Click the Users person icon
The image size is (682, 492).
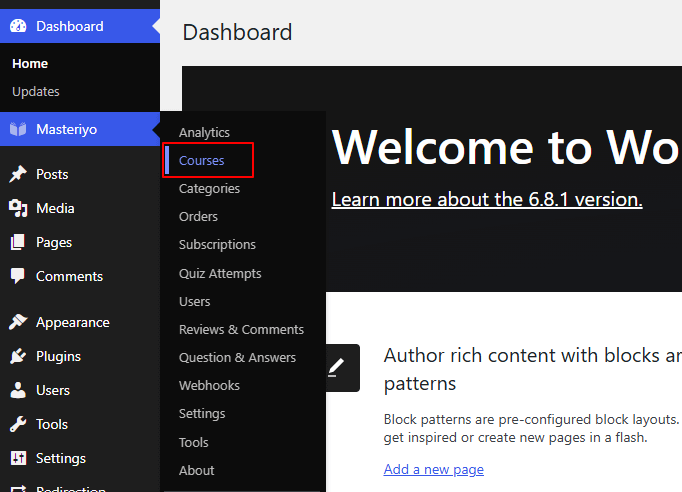click(x=18, y=390)
